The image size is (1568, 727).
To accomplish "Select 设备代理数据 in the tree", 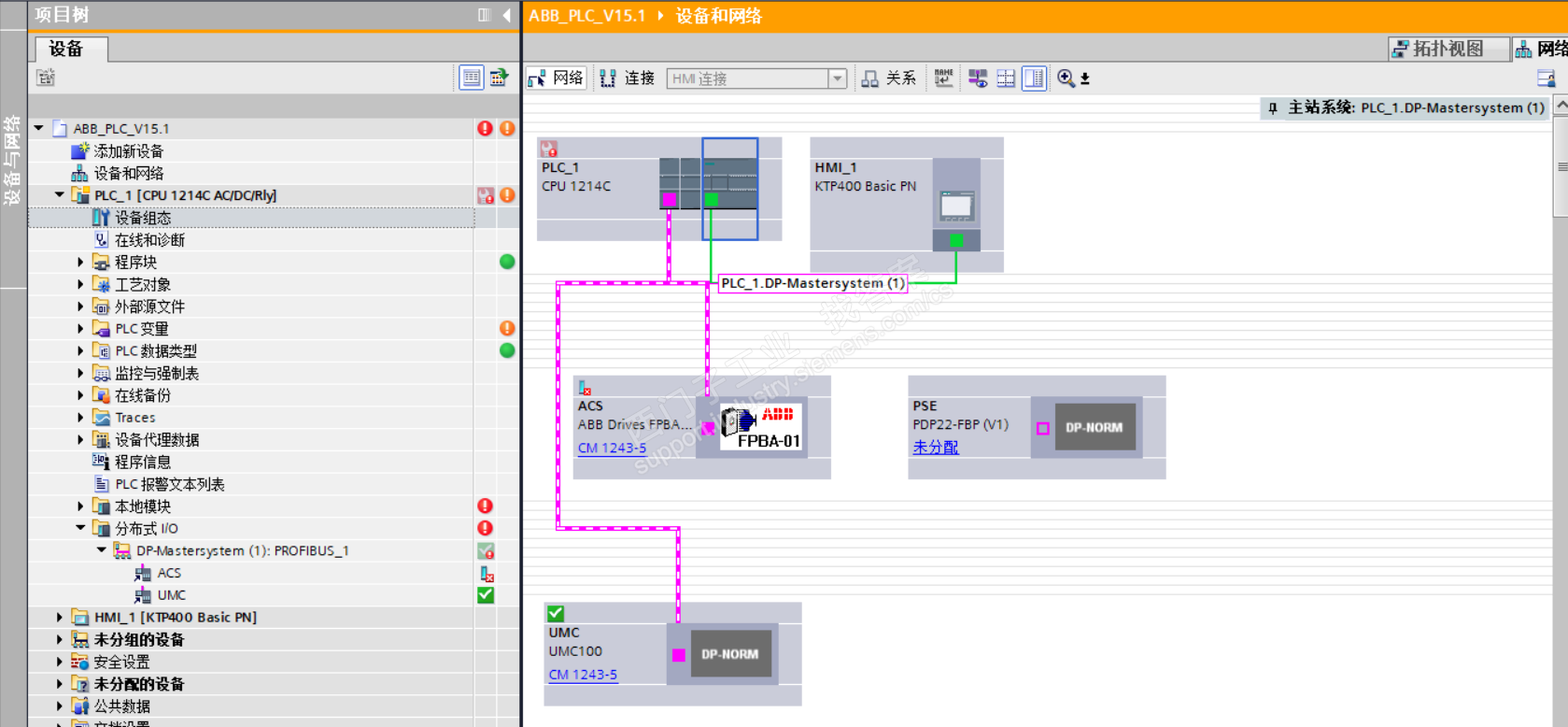I will tap(157, 440).
